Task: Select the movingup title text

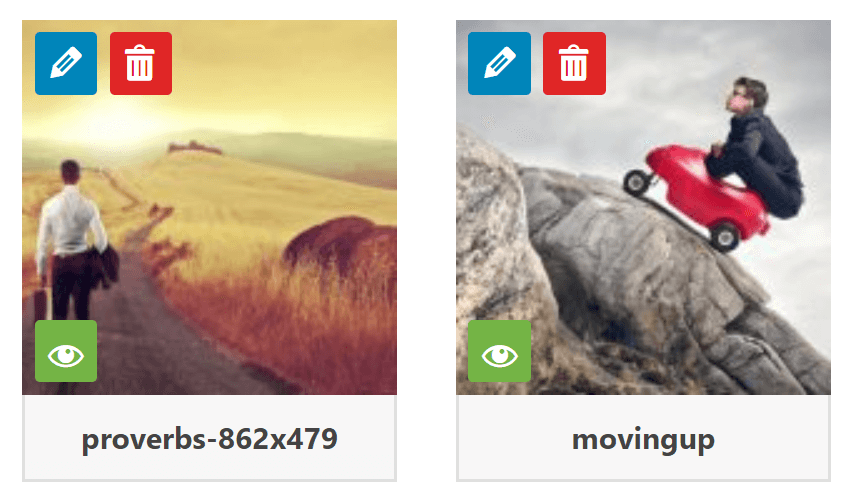Action: (x=643, y=440)
